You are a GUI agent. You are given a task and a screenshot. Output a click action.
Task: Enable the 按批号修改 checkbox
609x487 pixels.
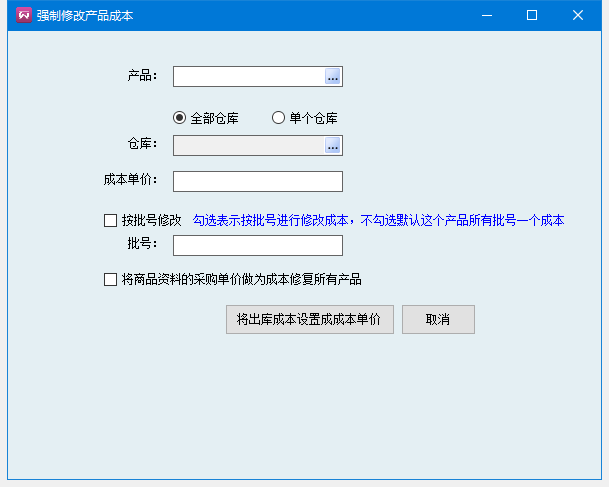tap(111, 220)
